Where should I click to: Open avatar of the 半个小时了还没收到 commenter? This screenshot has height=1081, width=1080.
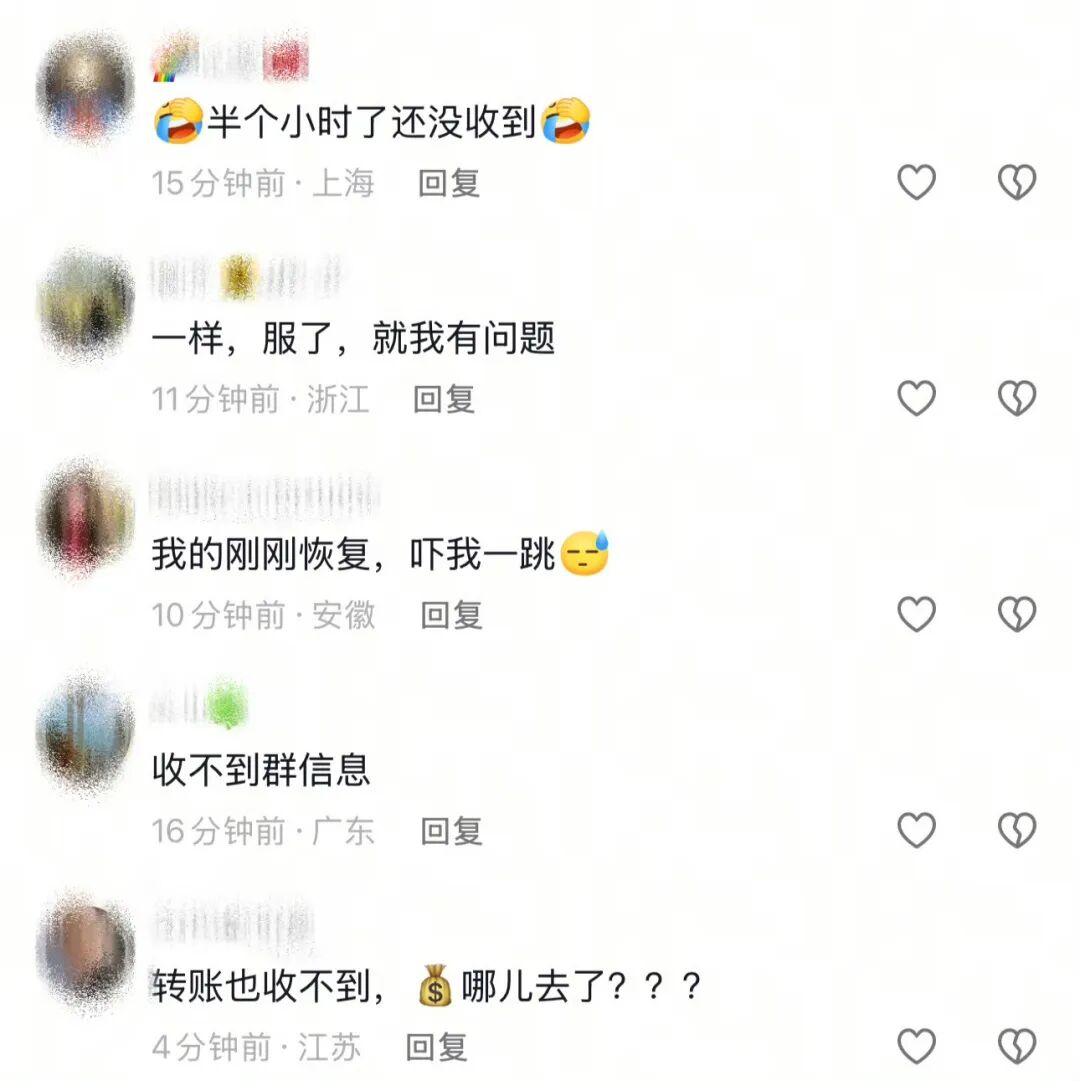pos(85,88)
